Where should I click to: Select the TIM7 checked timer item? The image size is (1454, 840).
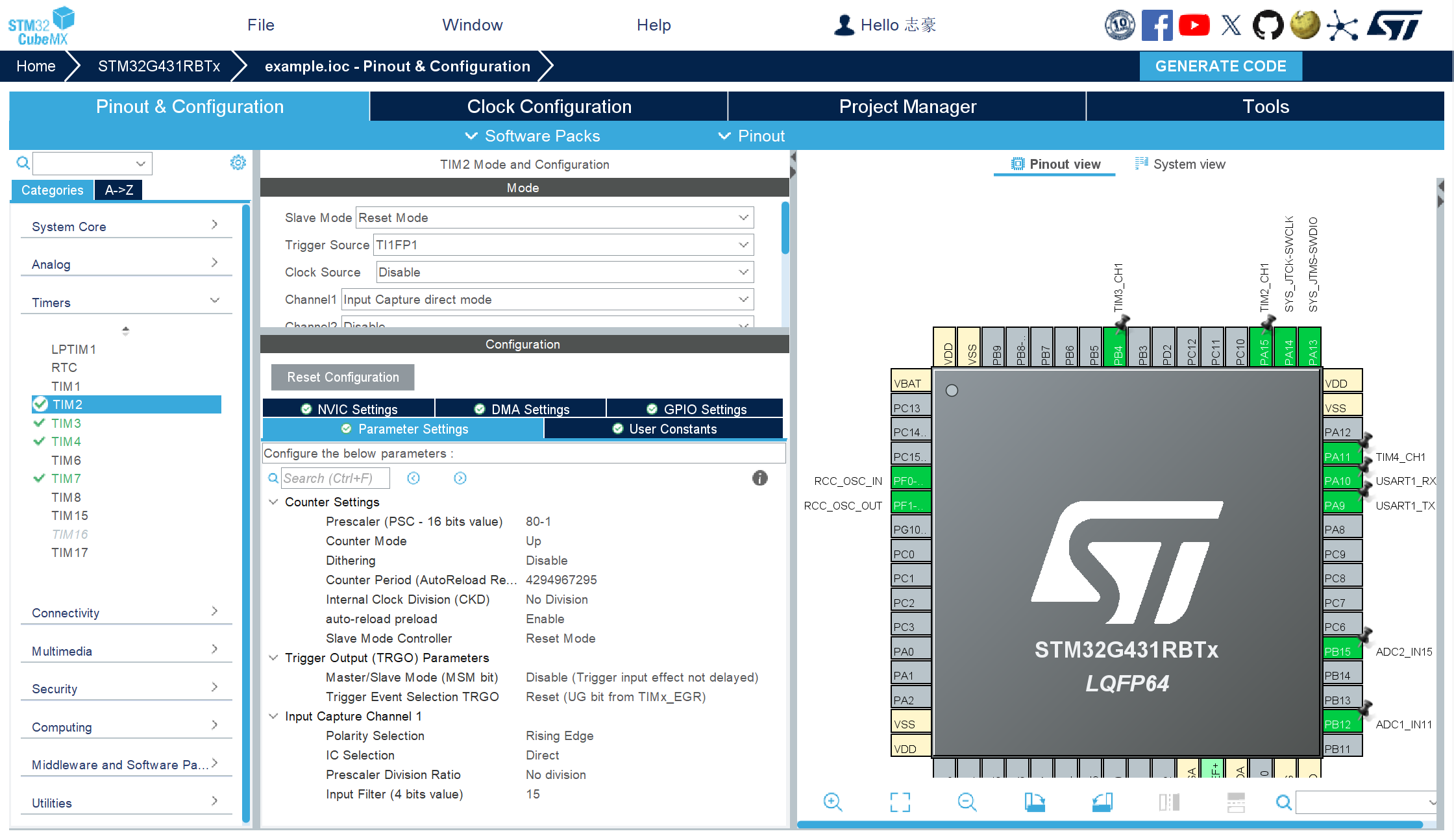click(x=66, y=478)
